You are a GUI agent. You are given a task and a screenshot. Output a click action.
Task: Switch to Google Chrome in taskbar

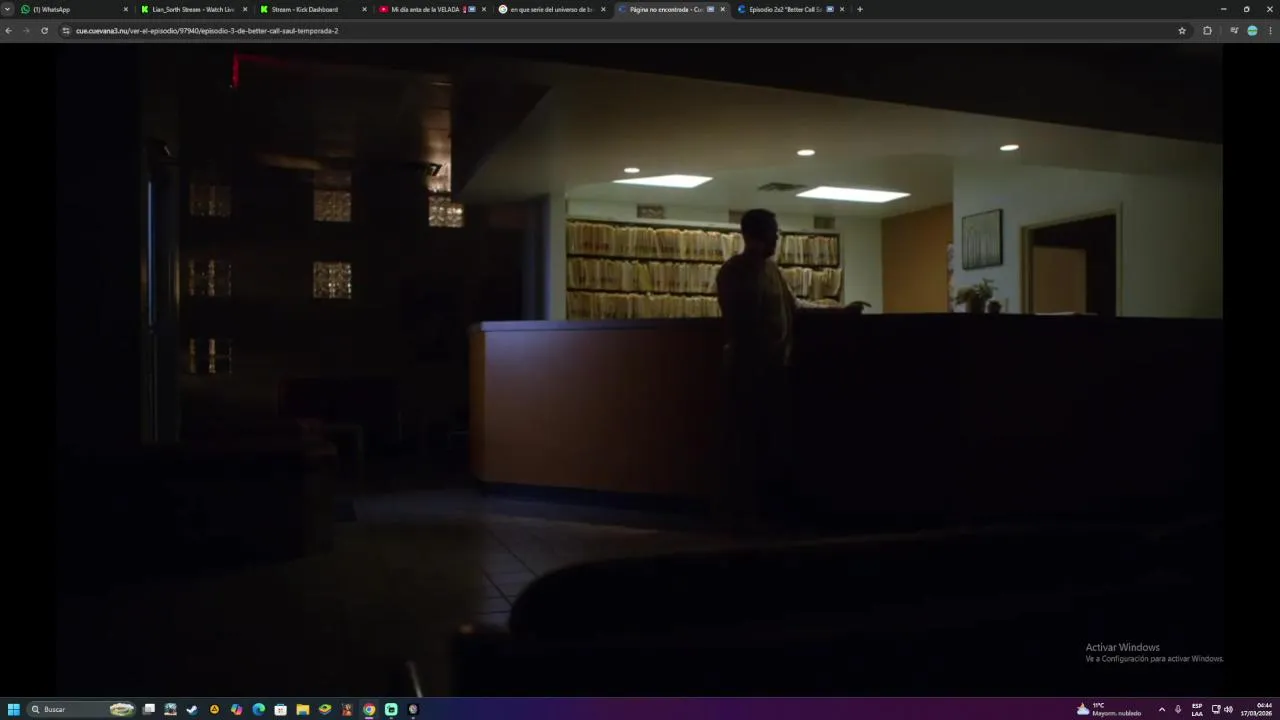[x=369, y=709]
